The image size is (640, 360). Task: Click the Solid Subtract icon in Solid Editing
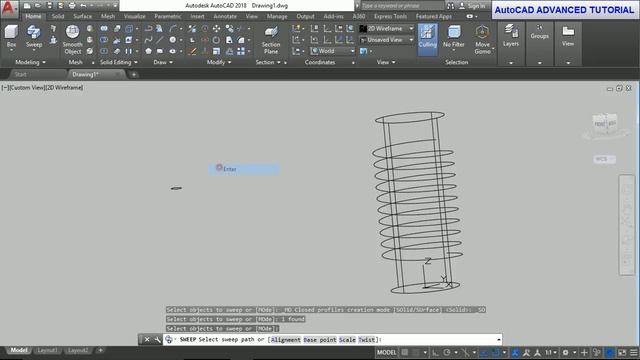click(104, 40)
